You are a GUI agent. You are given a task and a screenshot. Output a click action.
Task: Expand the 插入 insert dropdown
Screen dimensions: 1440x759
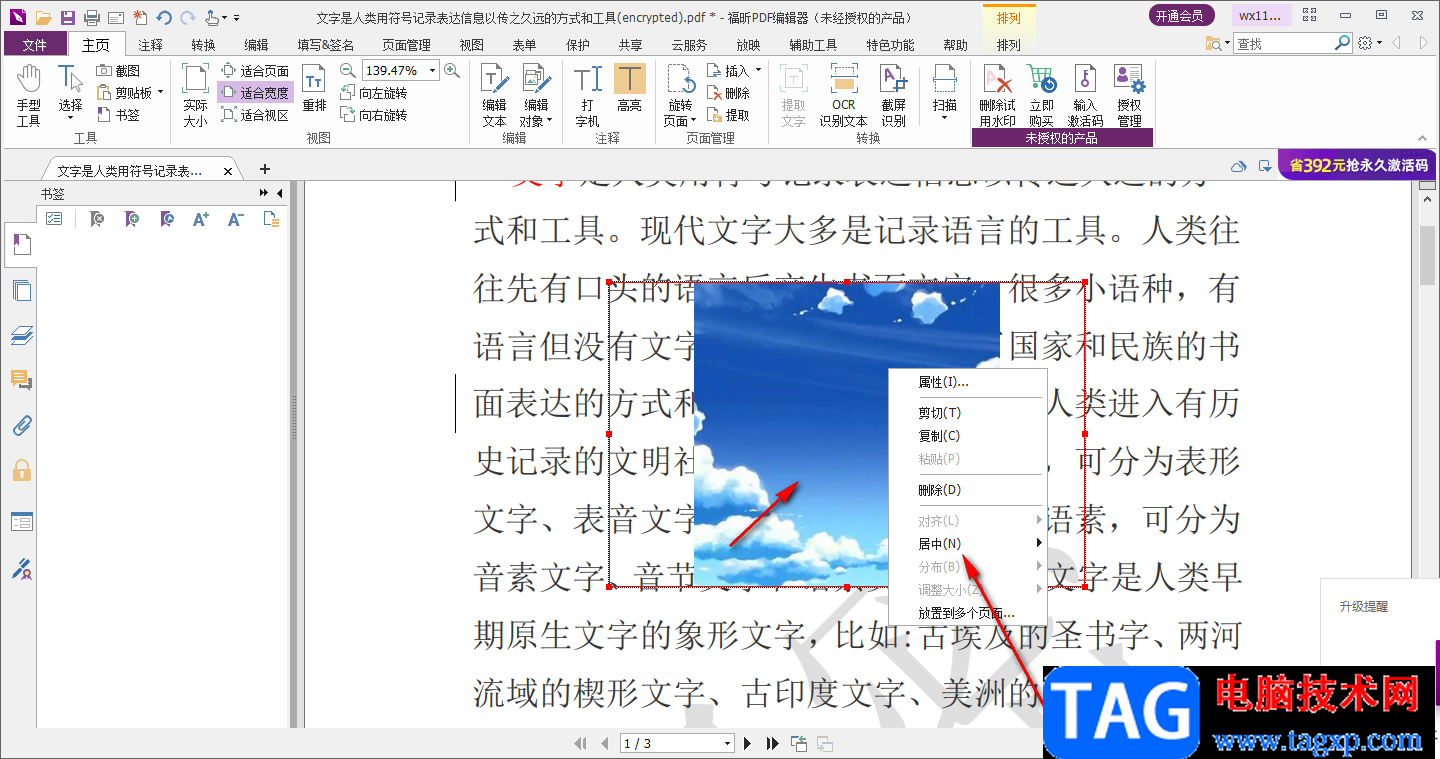tap(758, 71)
